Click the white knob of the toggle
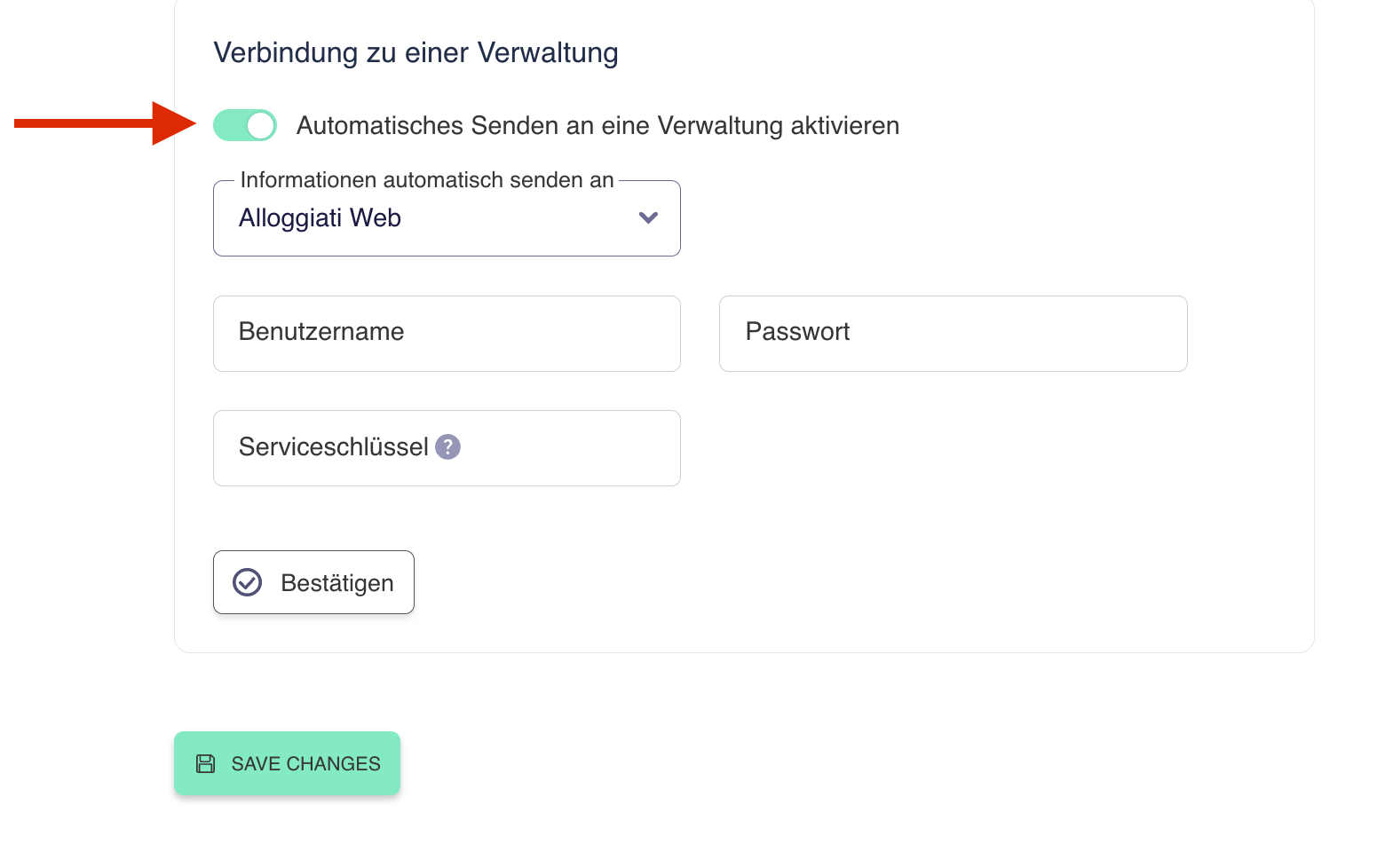The height and width of the screenshot is (868, 1385). click(x=260, y=126)
